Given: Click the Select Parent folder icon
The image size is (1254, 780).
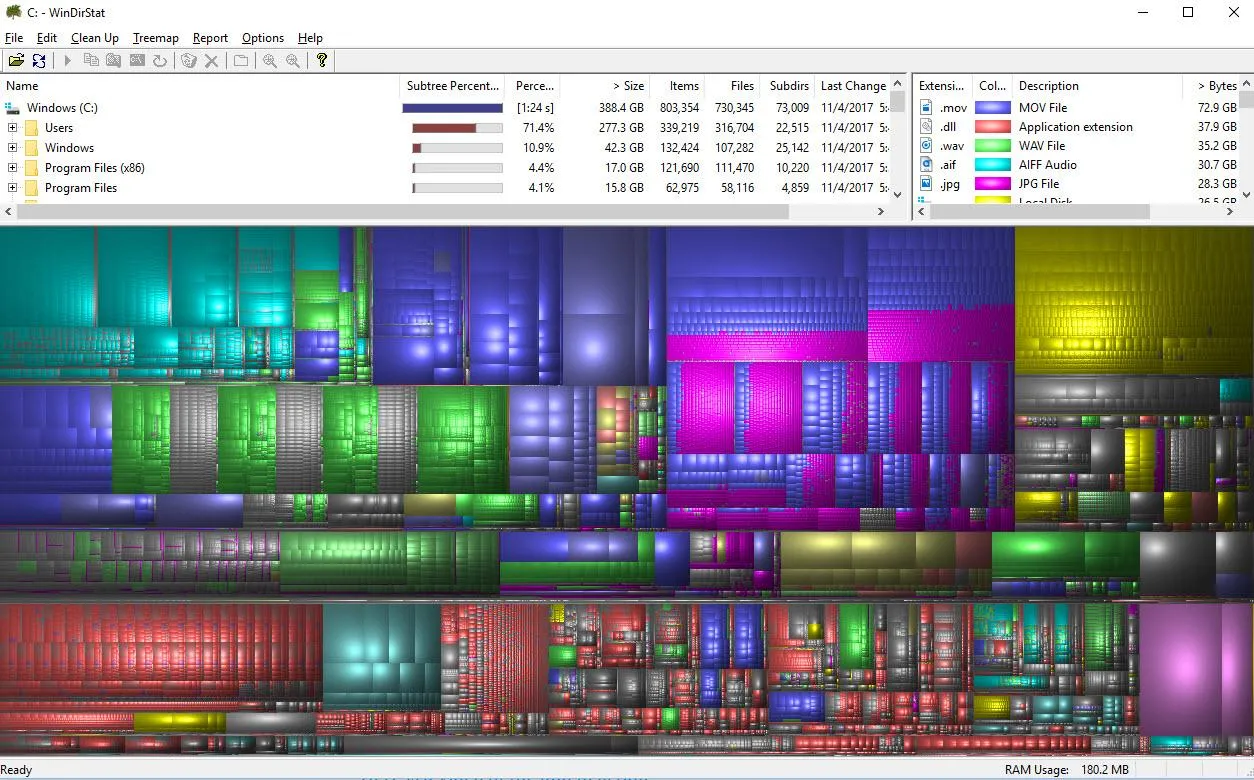Looking at the screenshot, I should 241,61.
